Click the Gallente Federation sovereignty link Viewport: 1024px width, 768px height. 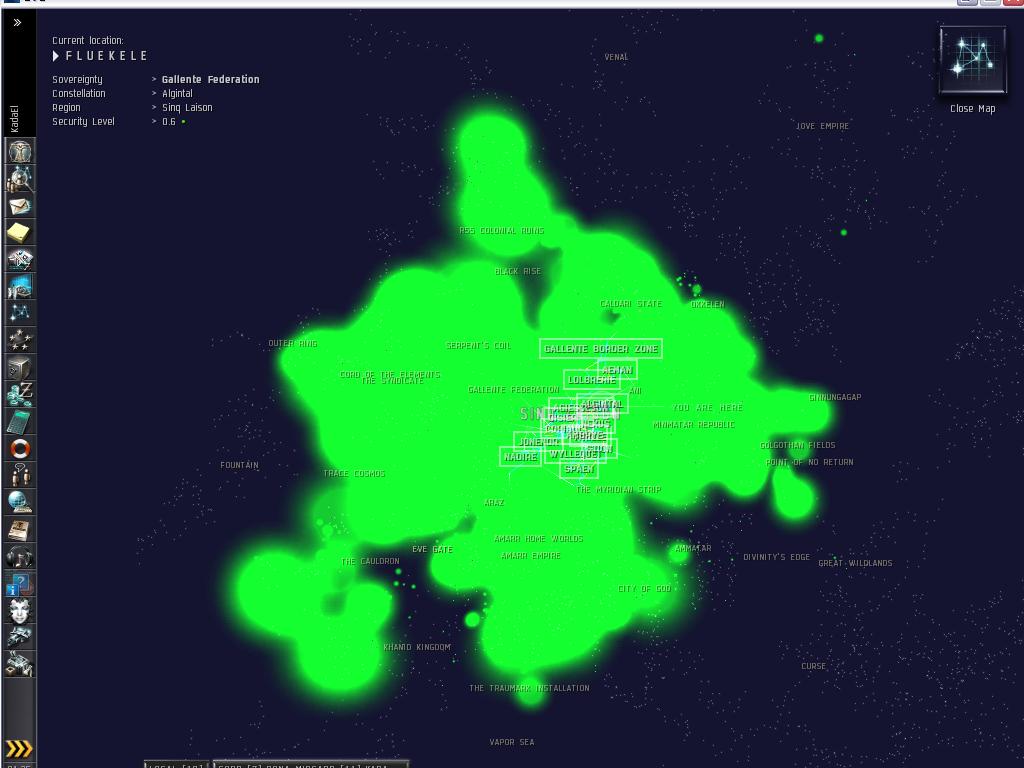pyautogui.click(x=210, y=79)
